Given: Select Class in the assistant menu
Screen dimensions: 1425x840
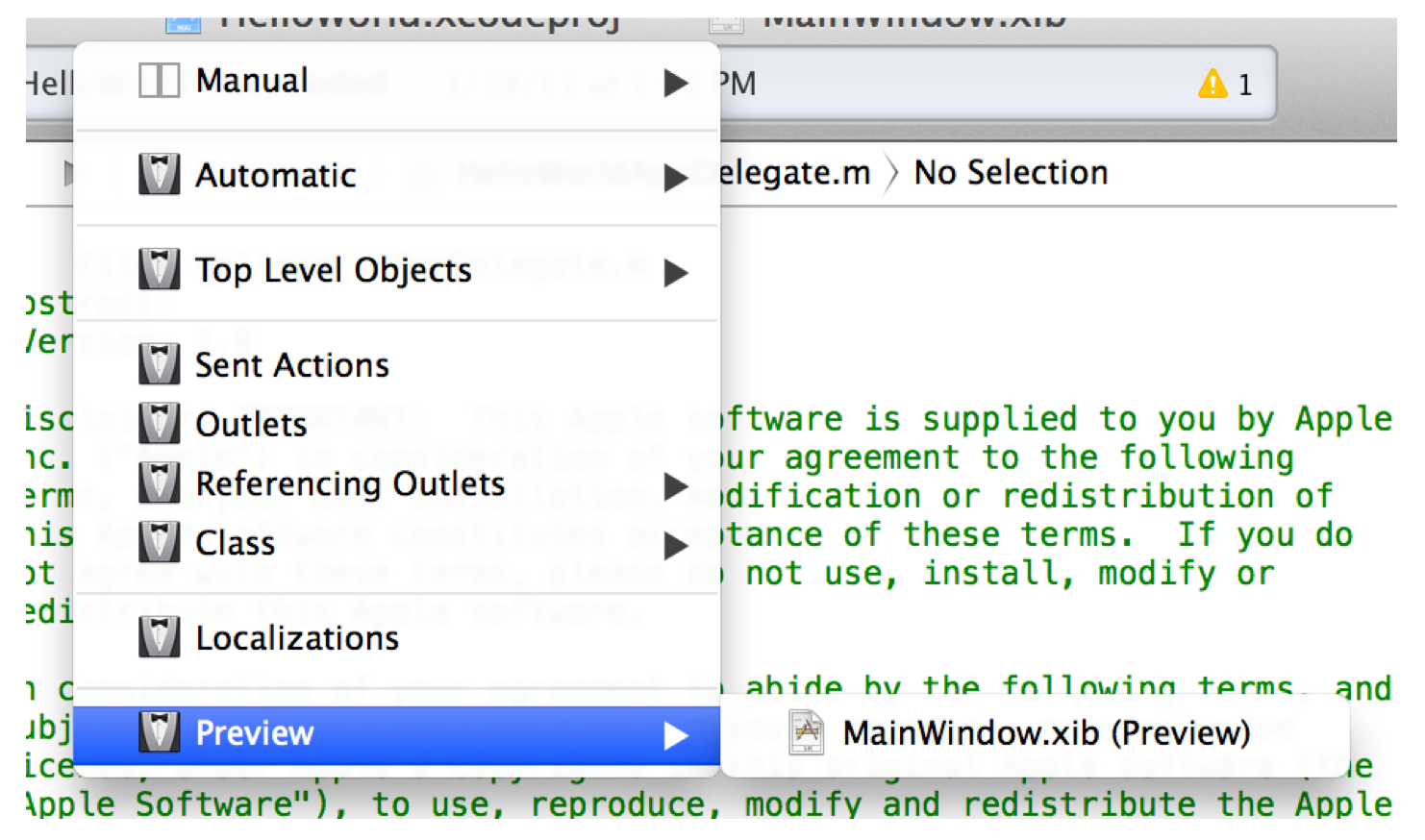Looking at the screenshot, I should tap(396, 543).
